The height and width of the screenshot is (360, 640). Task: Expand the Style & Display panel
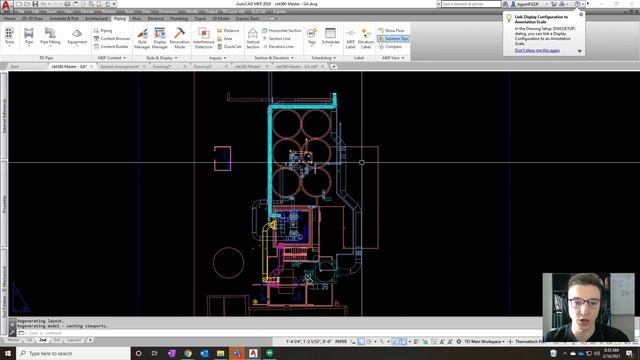pyautogui.click(x=162, y=58)
